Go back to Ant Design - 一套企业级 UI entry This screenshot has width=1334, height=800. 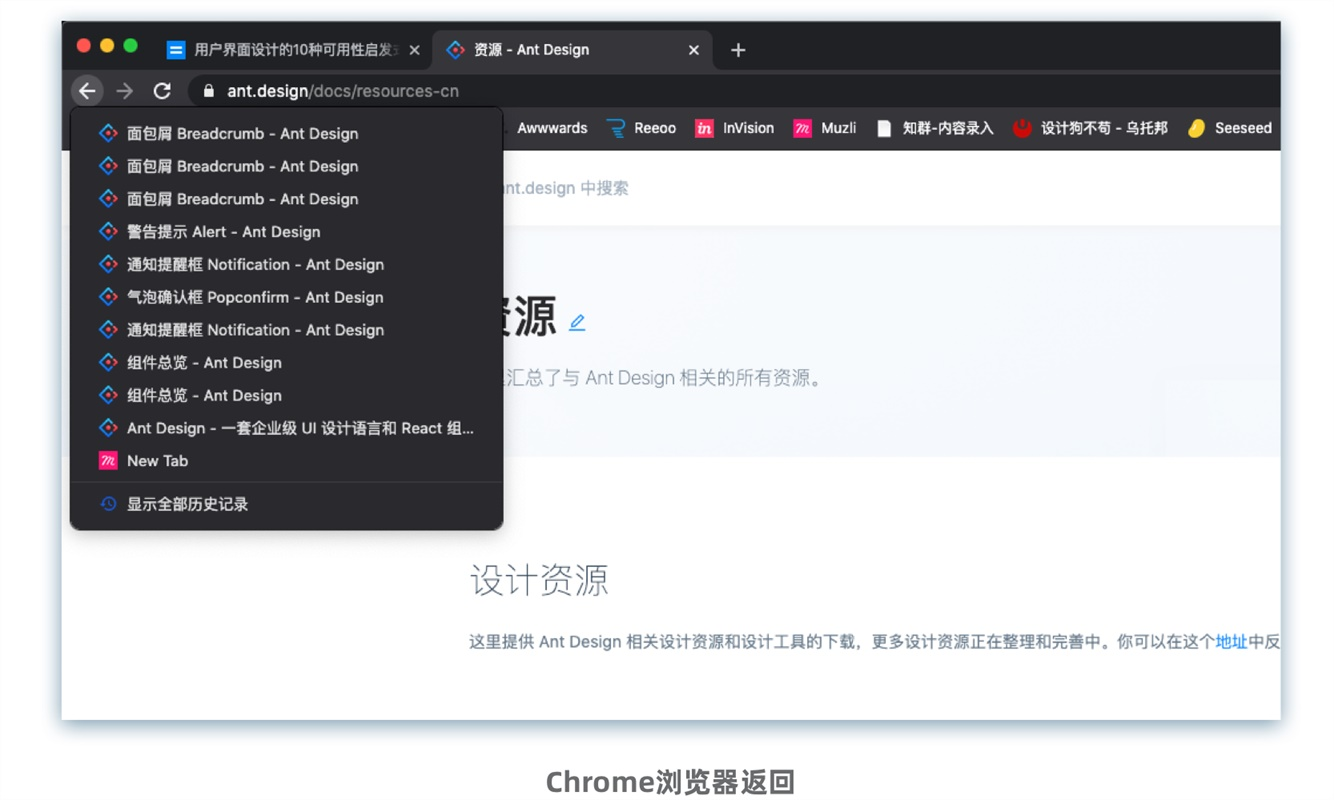(286, 428)
